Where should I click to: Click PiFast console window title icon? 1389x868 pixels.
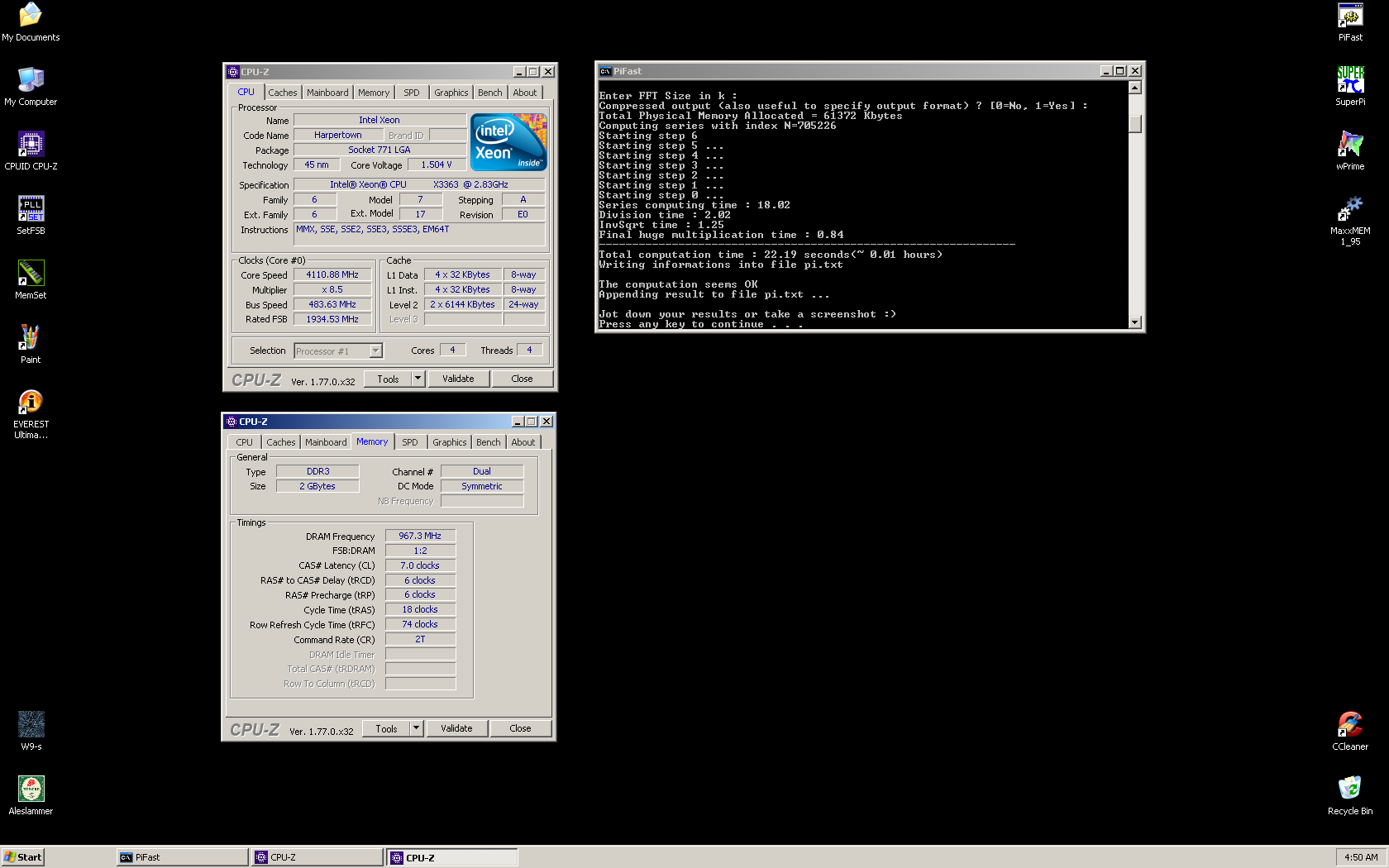(605, 71)
